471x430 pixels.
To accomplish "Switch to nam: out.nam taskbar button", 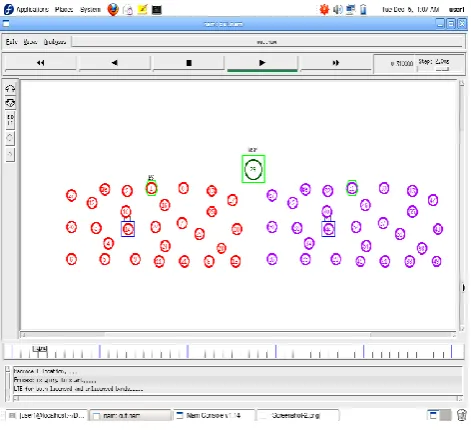I will pos(131,415).
